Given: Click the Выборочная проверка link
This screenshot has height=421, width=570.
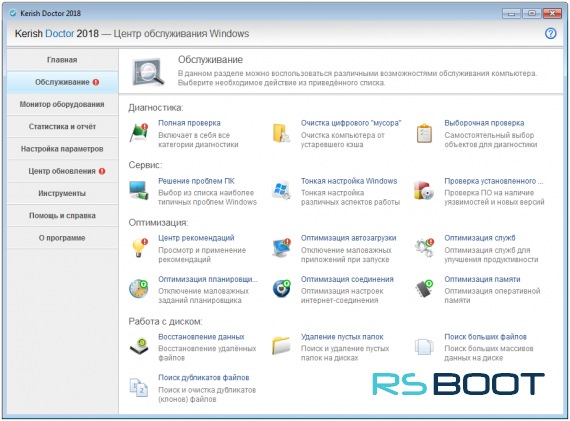Looking at the screenshot, I should [484, 123].
